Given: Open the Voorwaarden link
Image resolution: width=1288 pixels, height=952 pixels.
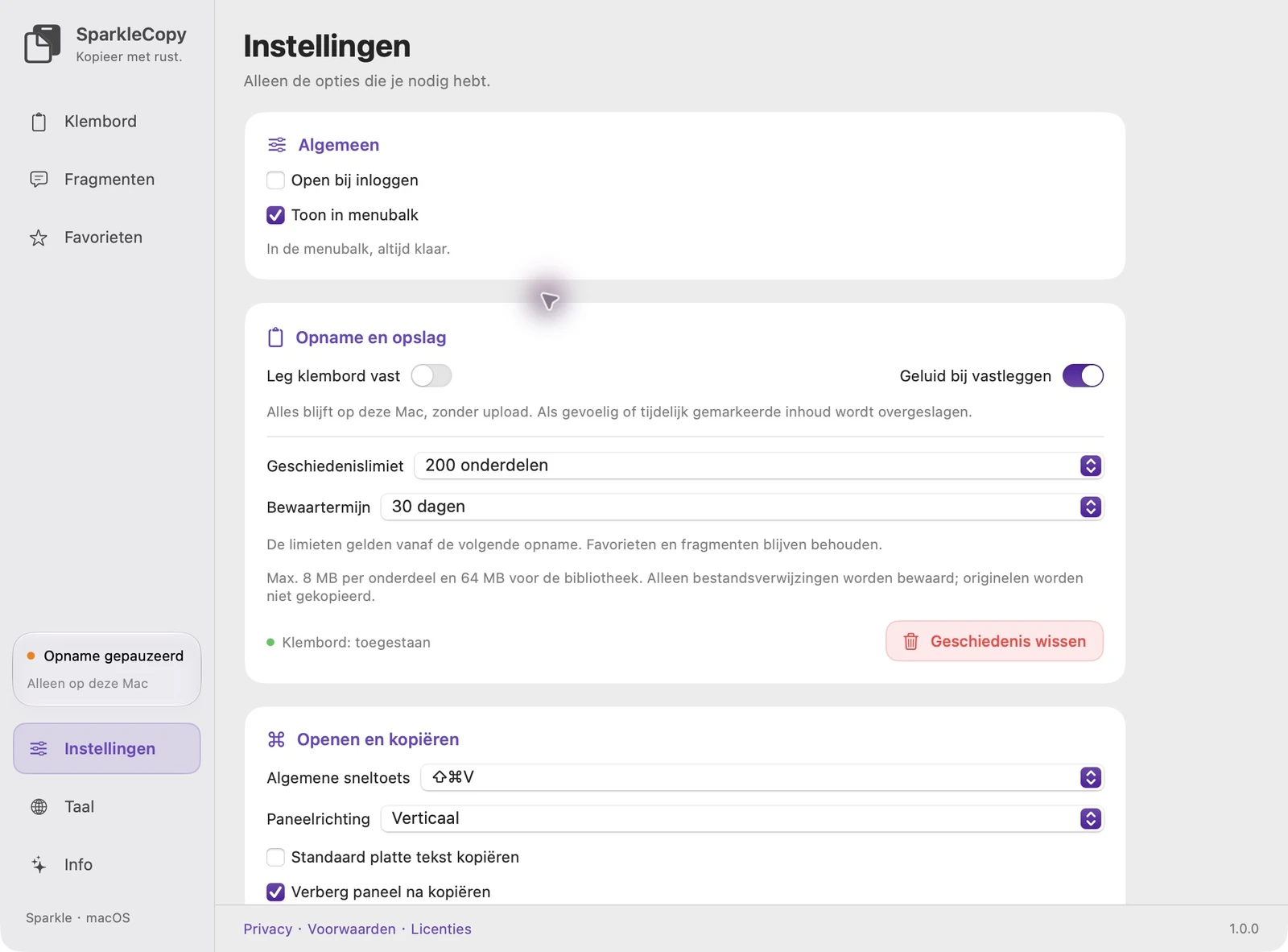Looking at the screenshot, I should pos(352,929).
